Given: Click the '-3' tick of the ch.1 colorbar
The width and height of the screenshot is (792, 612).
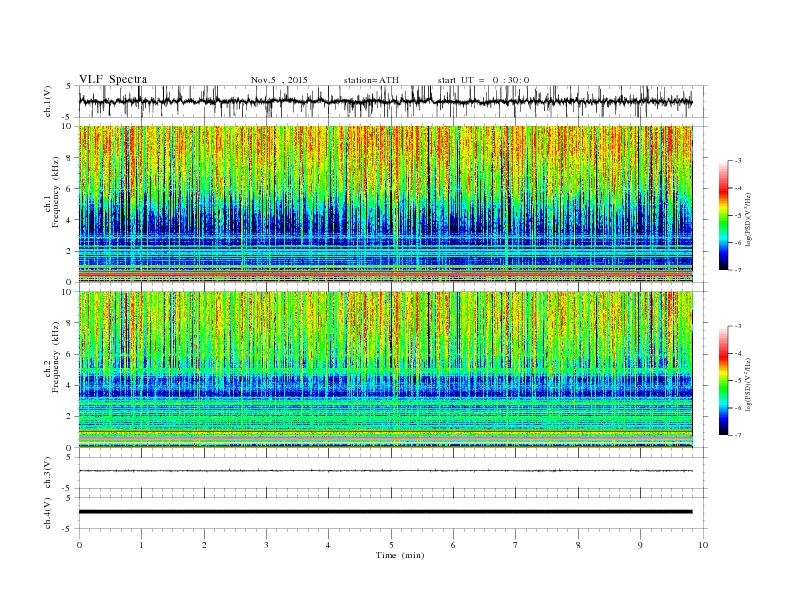Looking at the screenshot, I should click(737, 161).
